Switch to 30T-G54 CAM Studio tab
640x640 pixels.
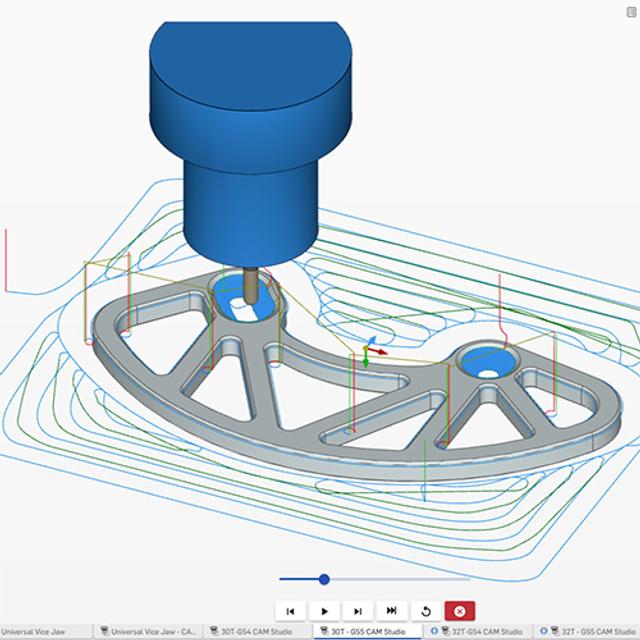pyautogui.click(x=256, y=632)
